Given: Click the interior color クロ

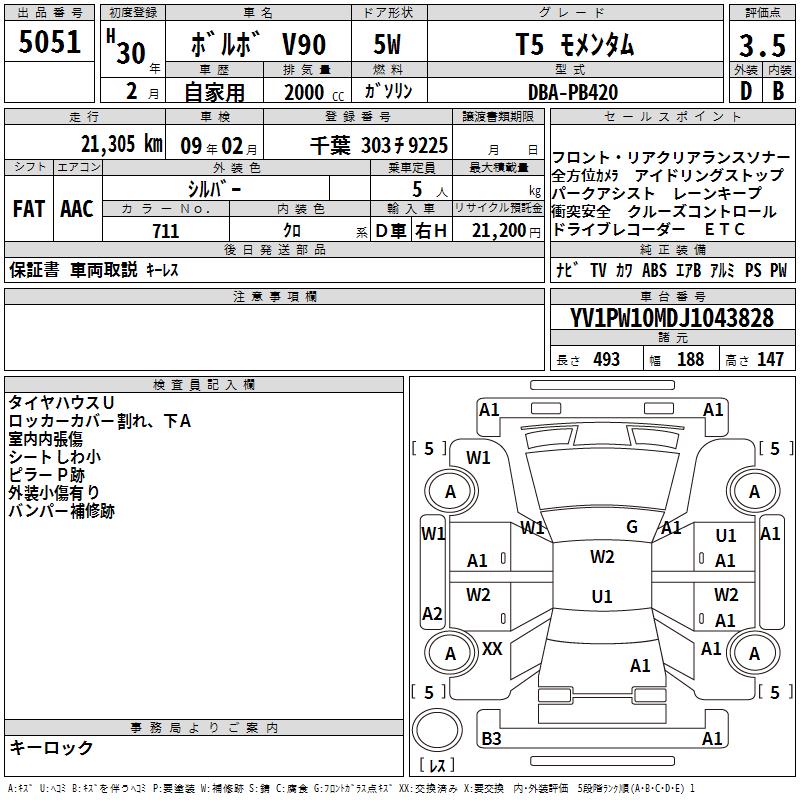Looking at the screenshot, I should pyautogui.click(x=292, y=231).
